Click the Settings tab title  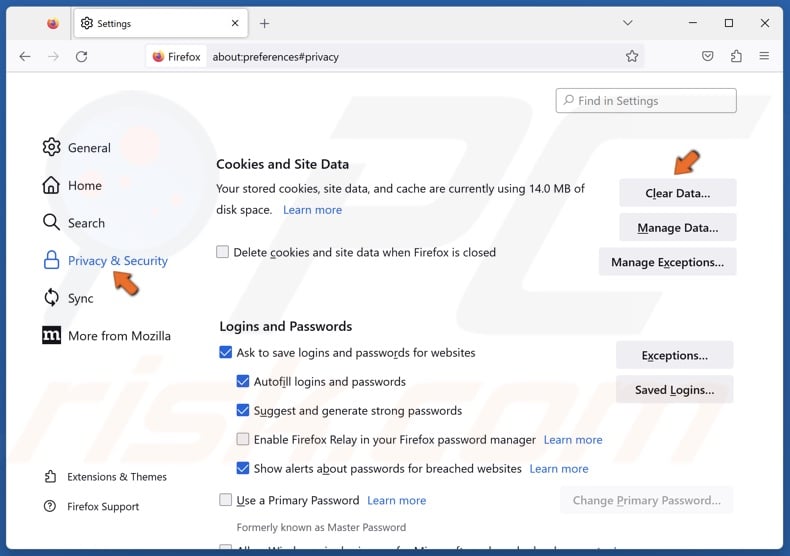coord(114,23)
